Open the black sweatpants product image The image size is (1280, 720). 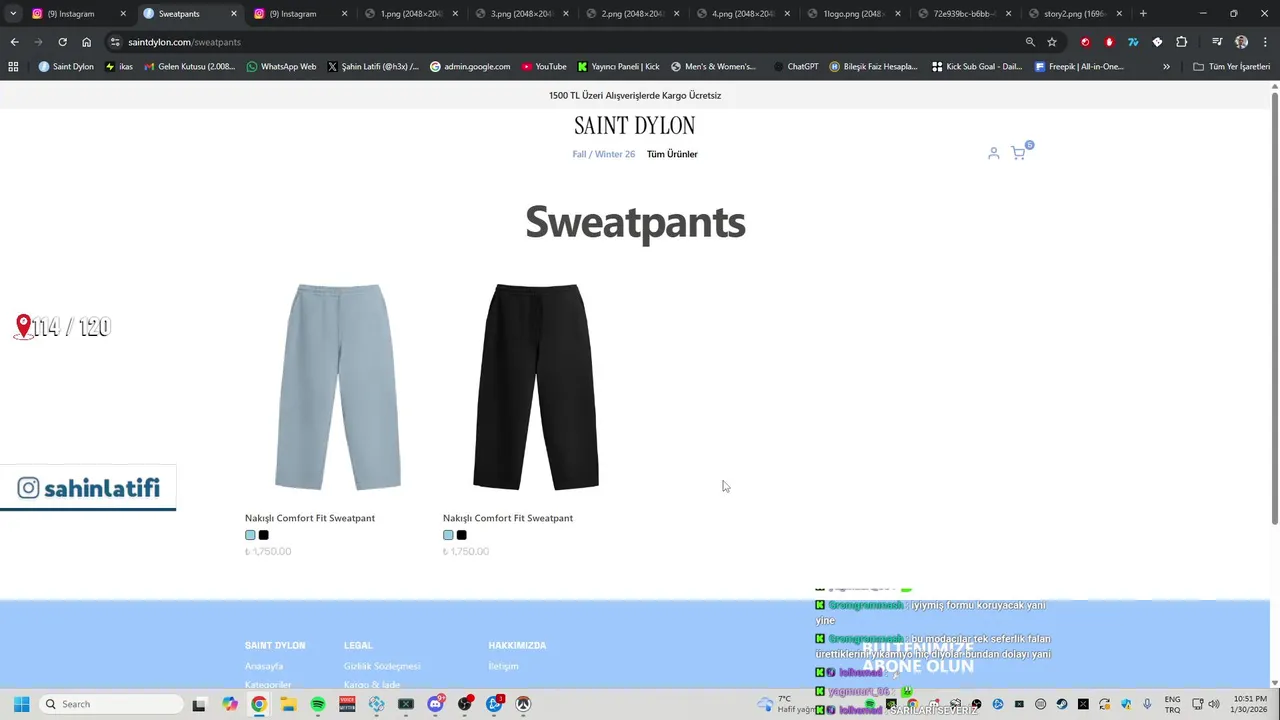point(536,387)
